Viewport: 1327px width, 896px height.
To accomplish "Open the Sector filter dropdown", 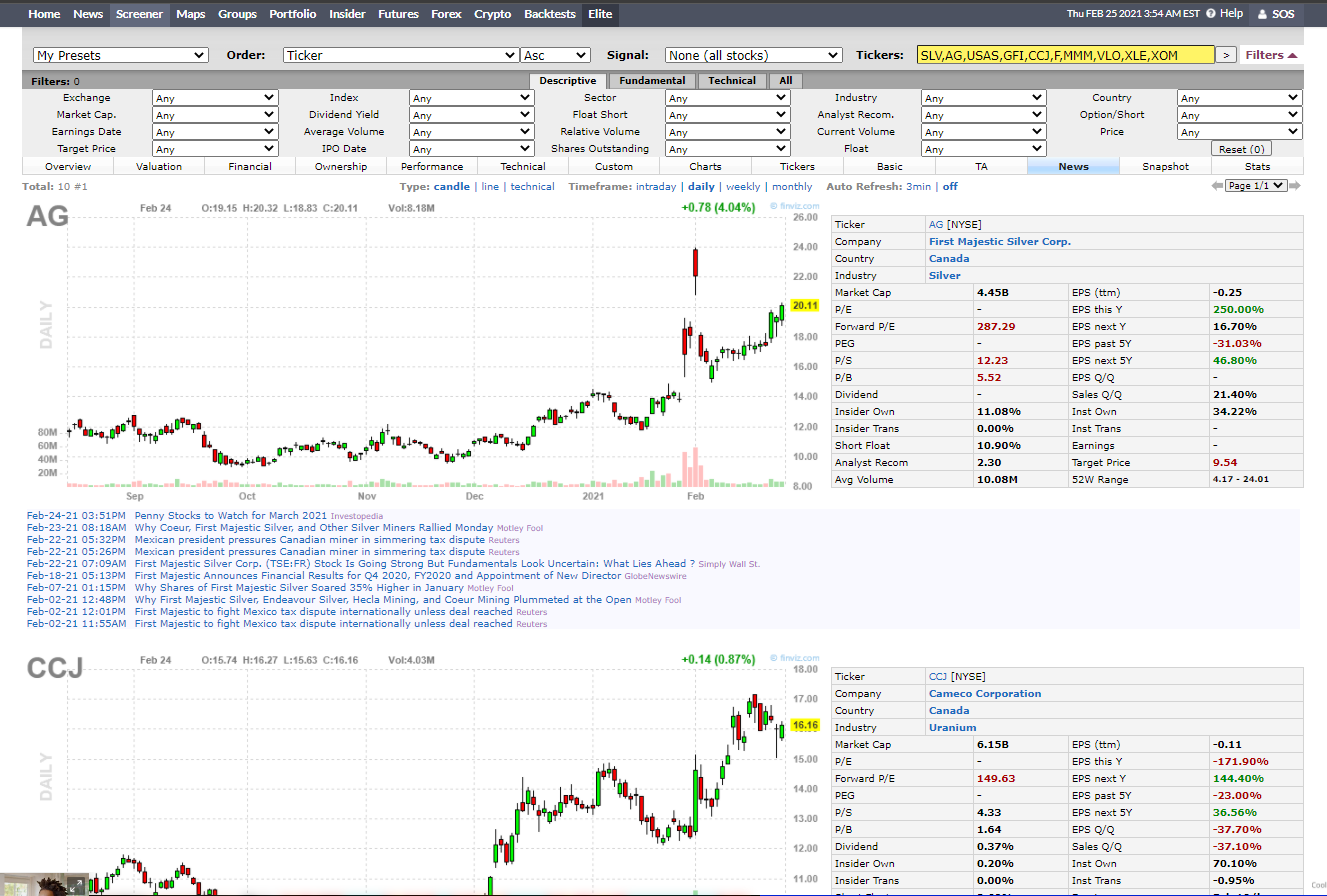I will pos(727,98).
